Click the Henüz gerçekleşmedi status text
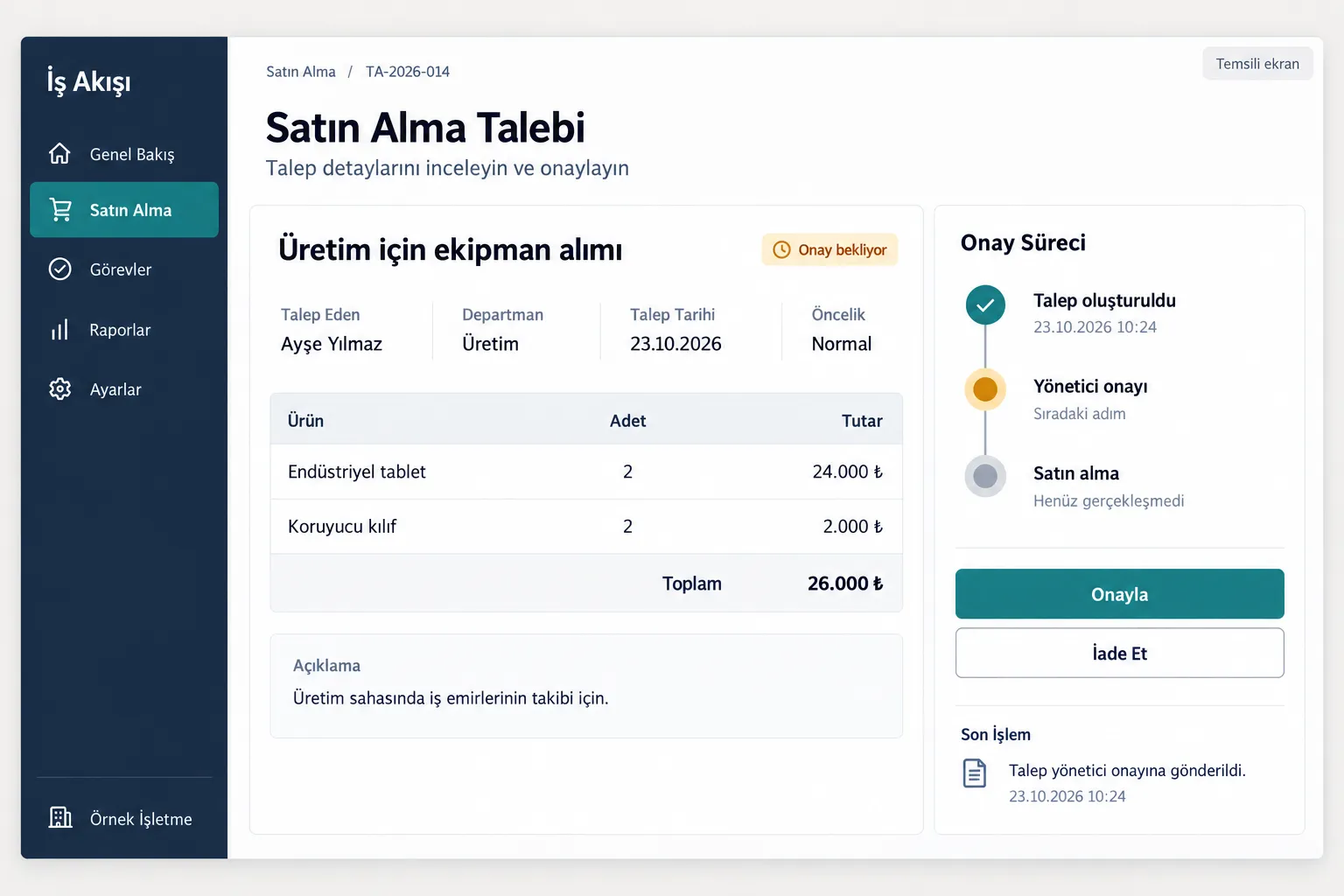The width and height of the screenshot is (1344, 896). coord(1109,500)
